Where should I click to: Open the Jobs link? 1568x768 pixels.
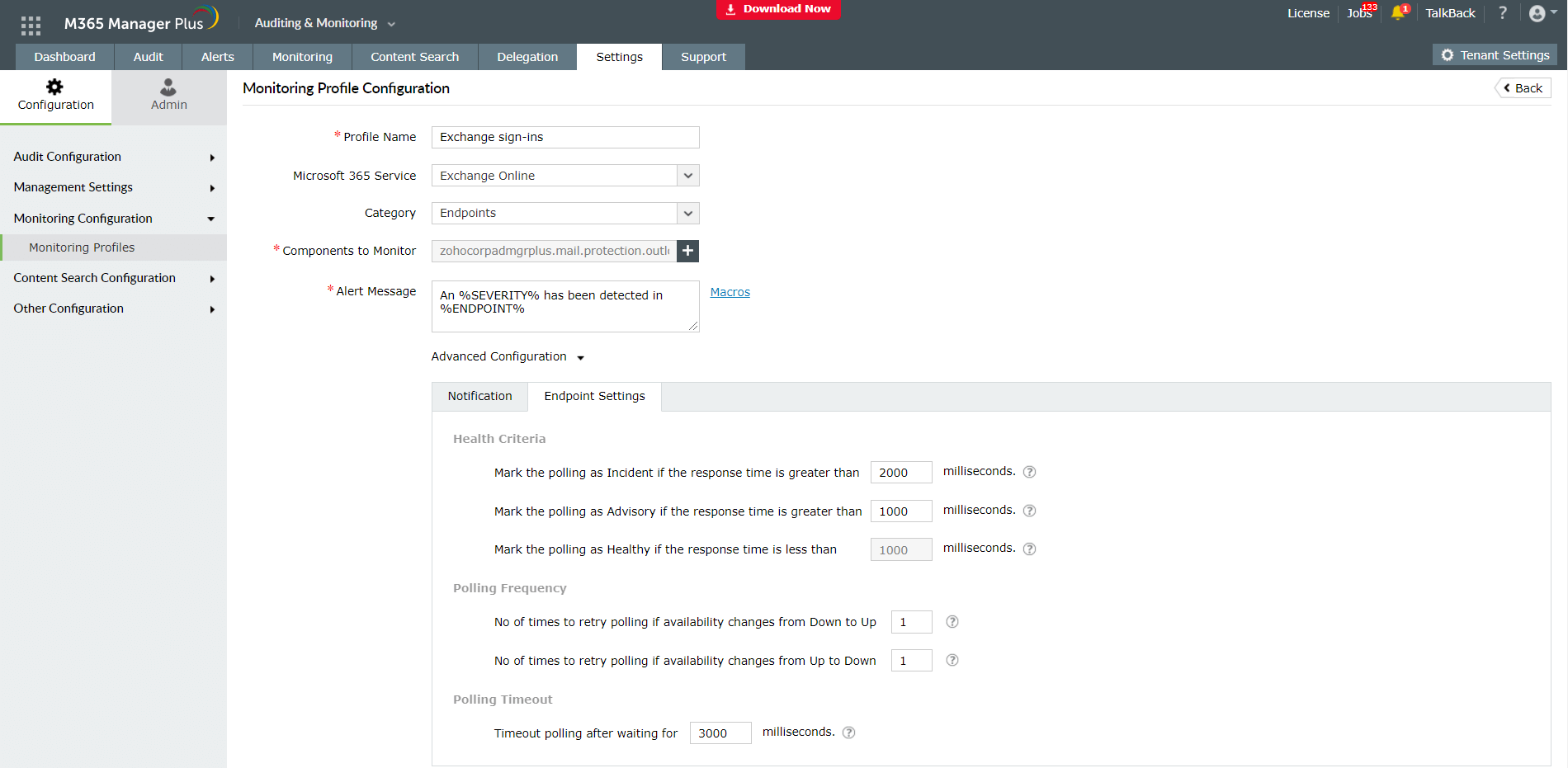[1359, 13]
